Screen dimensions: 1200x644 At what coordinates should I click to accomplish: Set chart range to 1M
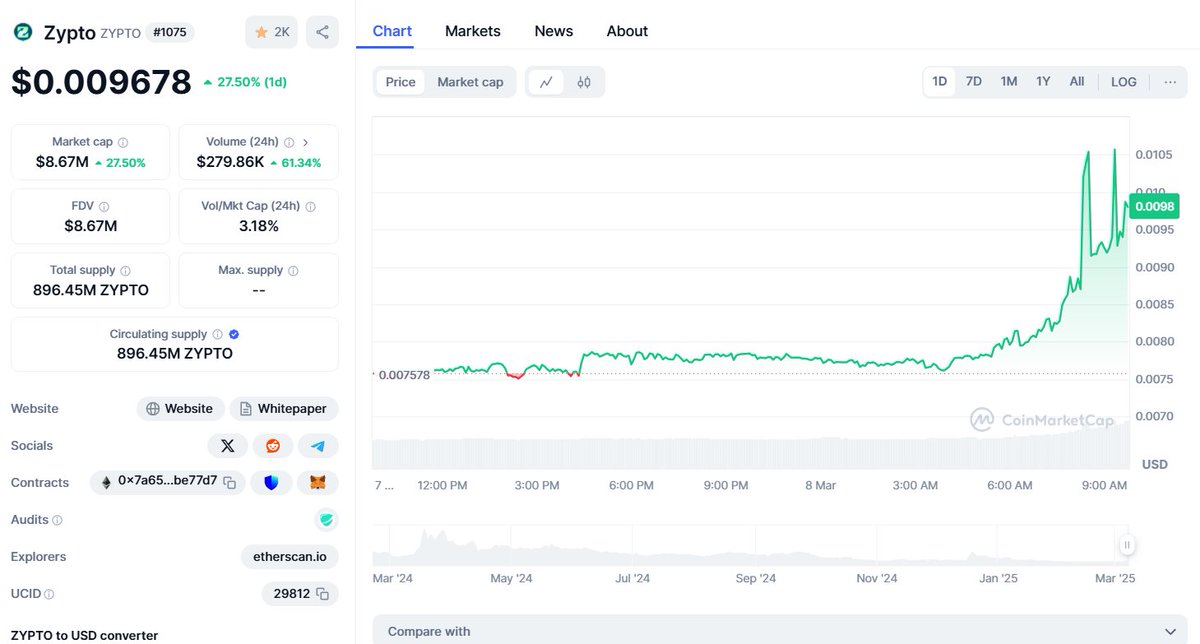click(1009, 82)
